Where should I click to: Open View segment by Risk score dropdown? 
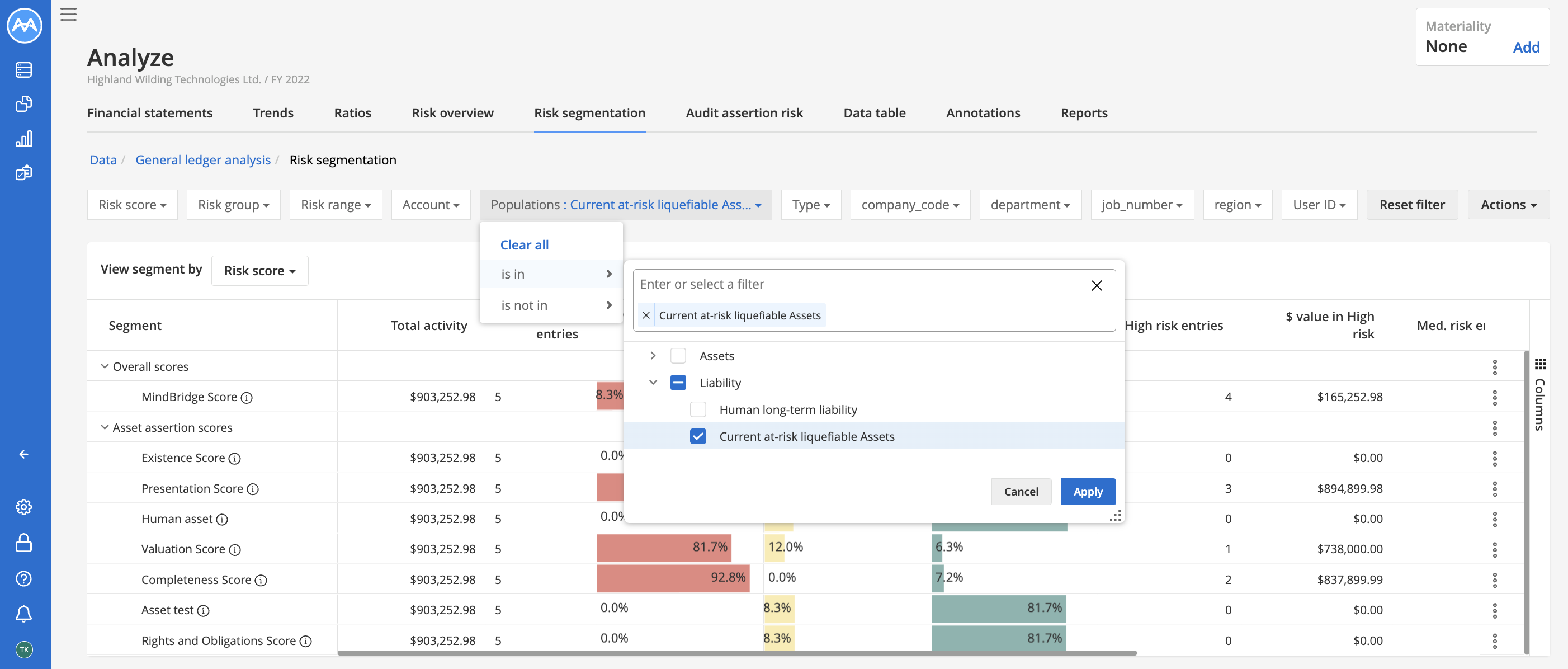click(x=259, y=270)
